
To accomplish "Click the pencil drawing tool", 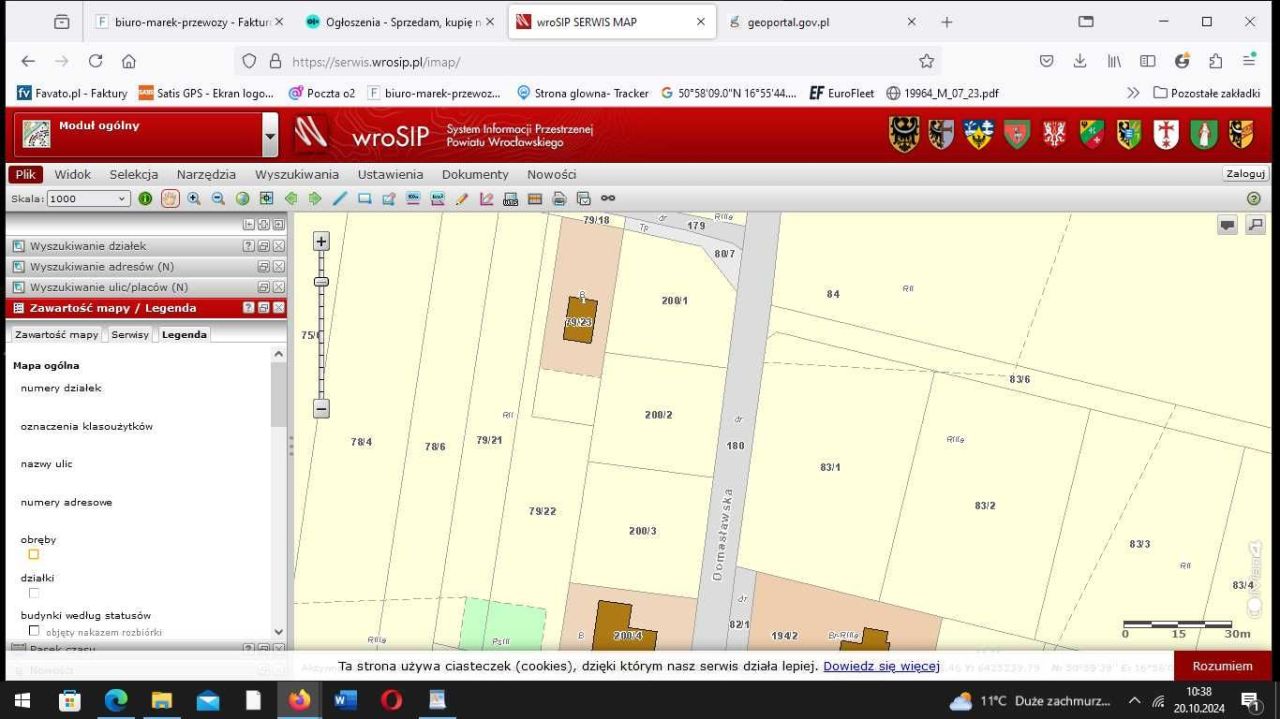I will [462, 199].
